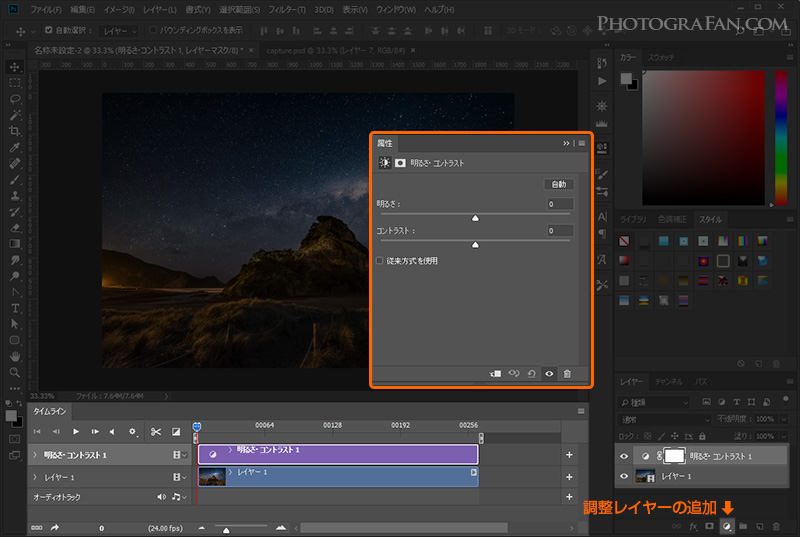
Task: Toggle adjustment visibility eye in Properties
Action: tap(549, 374)
